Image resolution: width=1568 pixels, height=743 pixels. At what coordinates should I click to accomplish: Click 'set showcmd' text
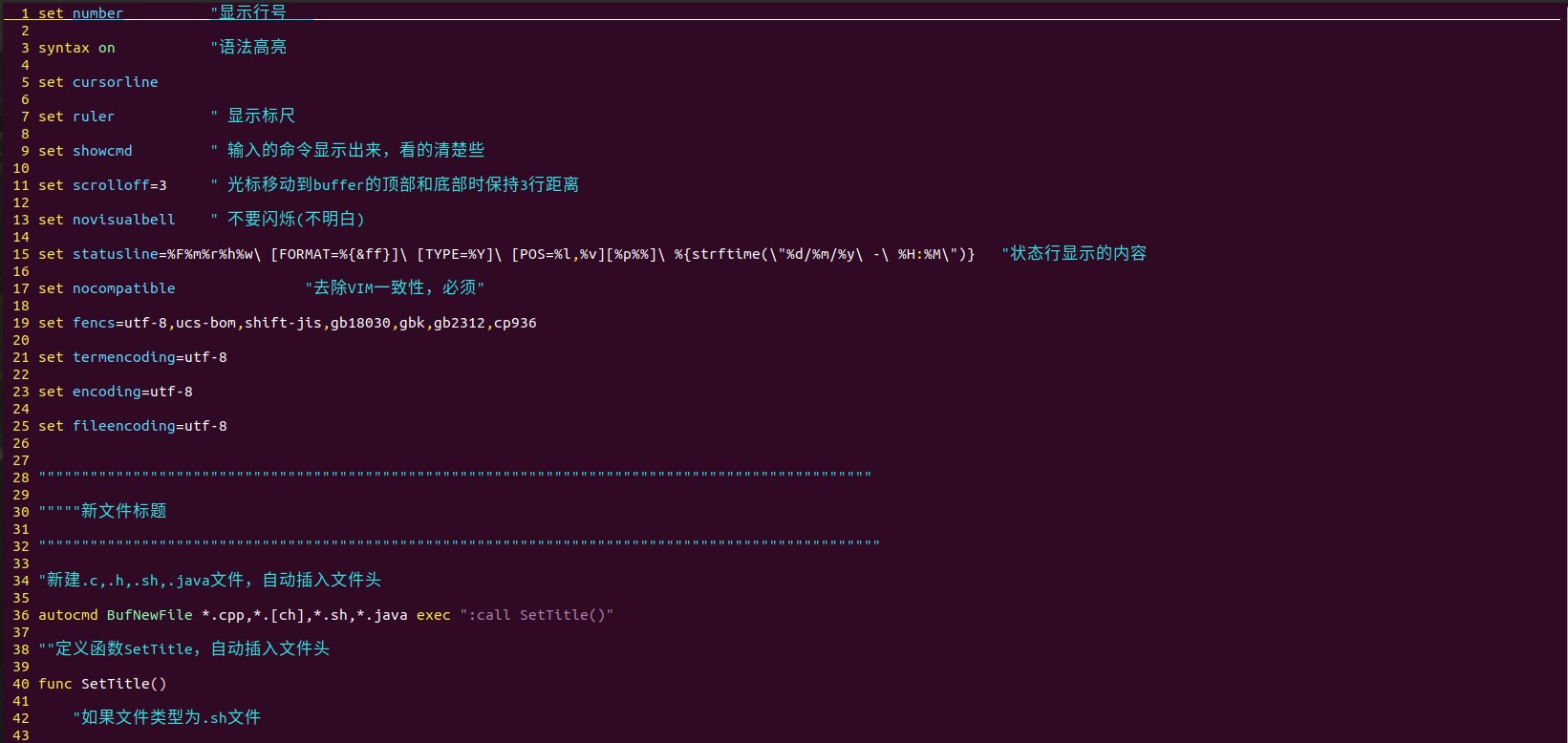tap(85, 151)
